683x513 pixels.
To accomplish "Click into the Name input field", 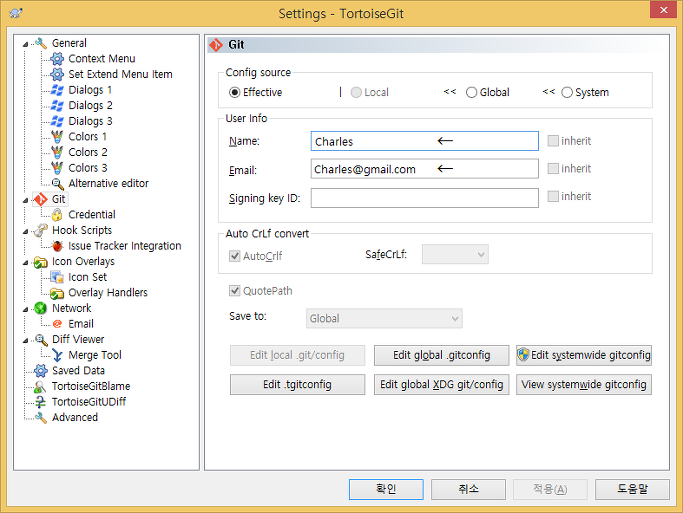I will tap(425, 141).
